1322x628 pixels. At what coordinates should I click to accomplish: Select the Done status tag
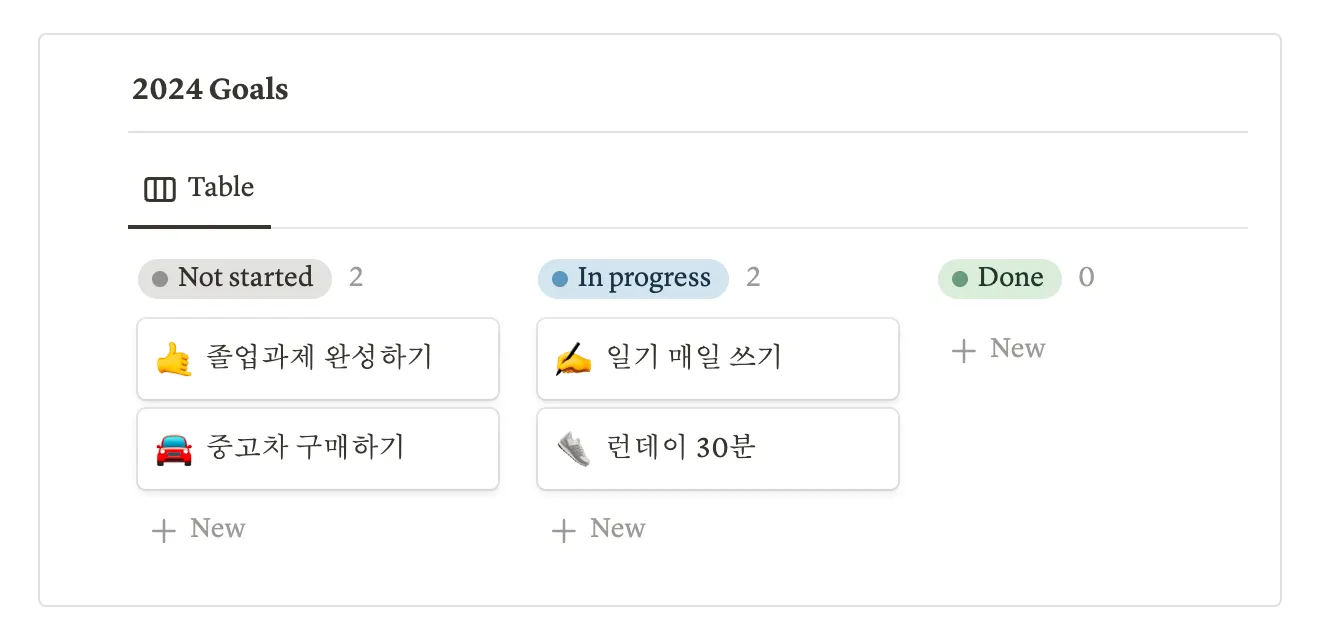point(999,278)
